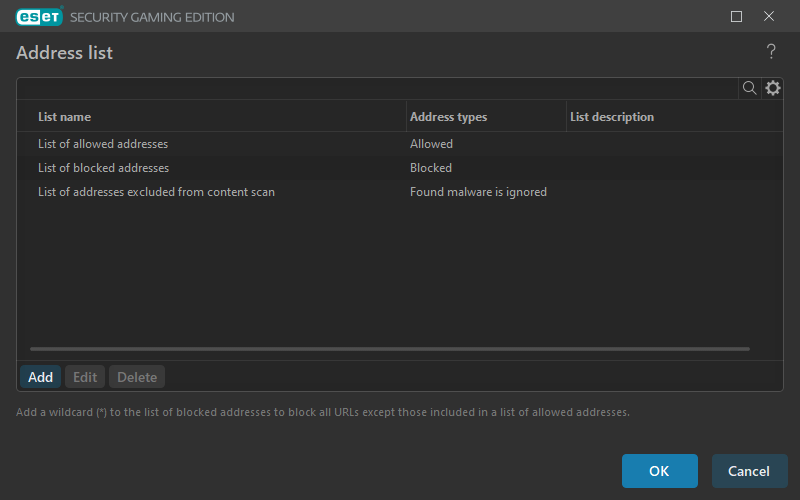Click the greyed Edit button
This screenshot has width=800, height=500.
(x=85, y=377)
